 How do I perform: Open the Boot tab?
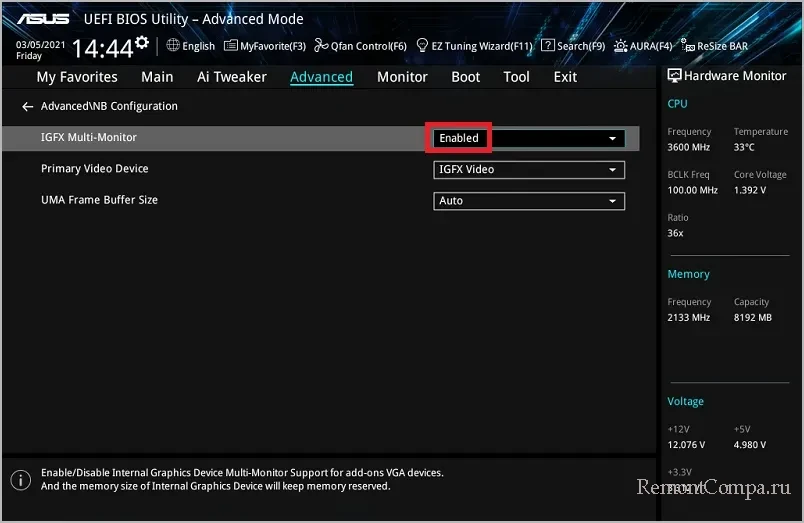(466, 77)
